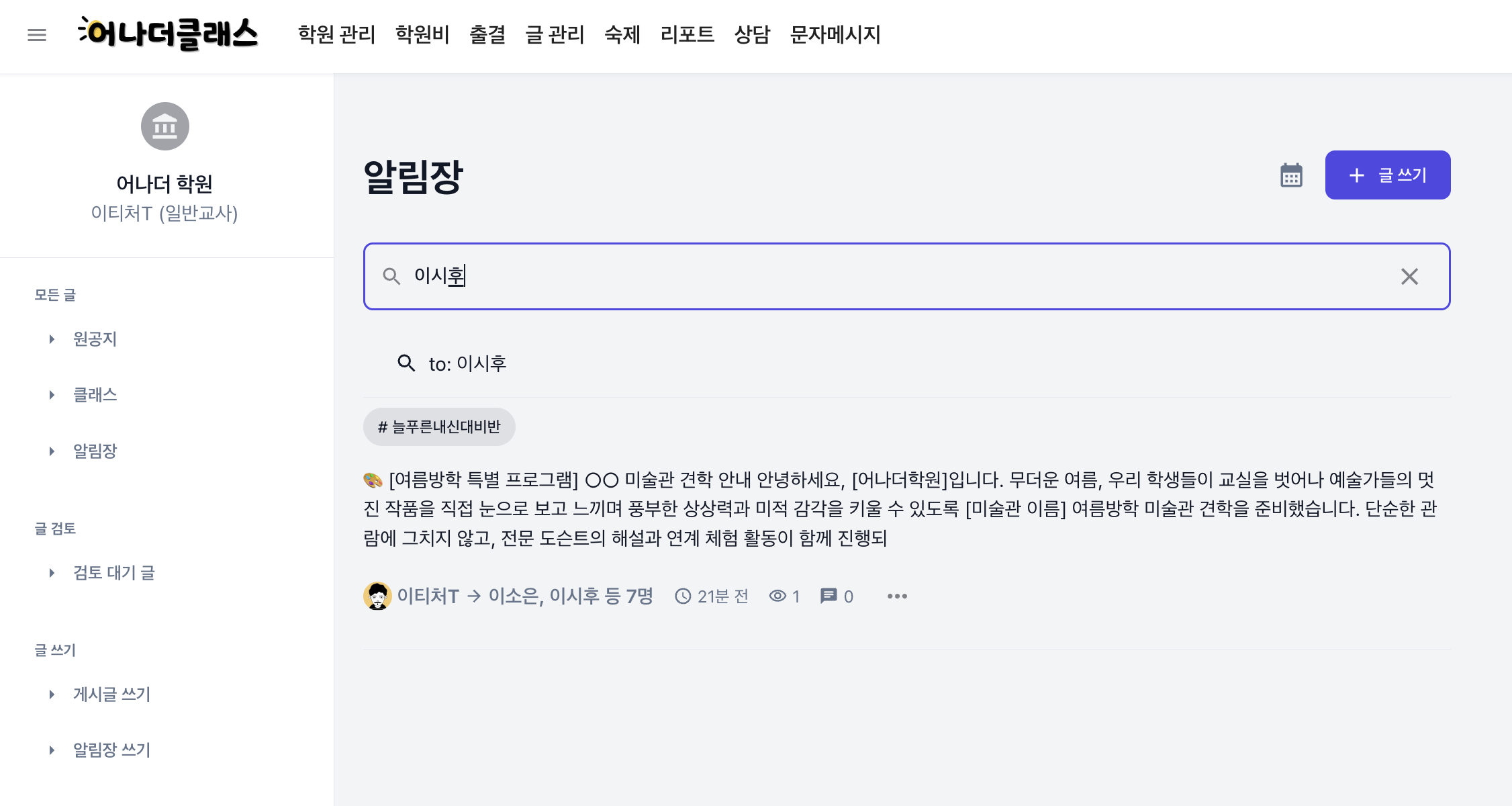Open the calendar icon next to 글쓰기

1291,175
